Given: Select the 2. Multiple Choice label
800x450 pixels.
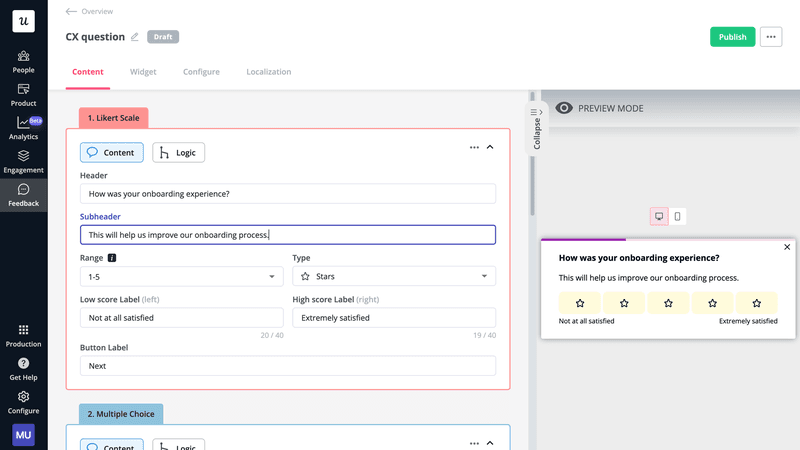Looking at the screenshot, I should tap(121, 414).
